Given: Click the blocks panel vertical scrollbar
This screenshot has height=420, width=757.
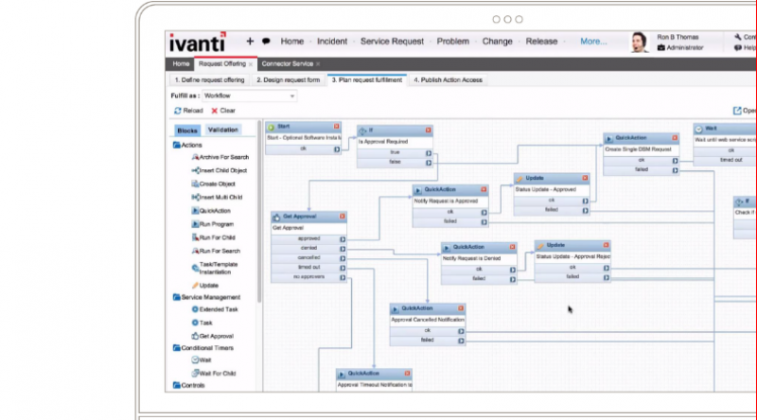Looking at the screenshot, I should tap(259, 212).
